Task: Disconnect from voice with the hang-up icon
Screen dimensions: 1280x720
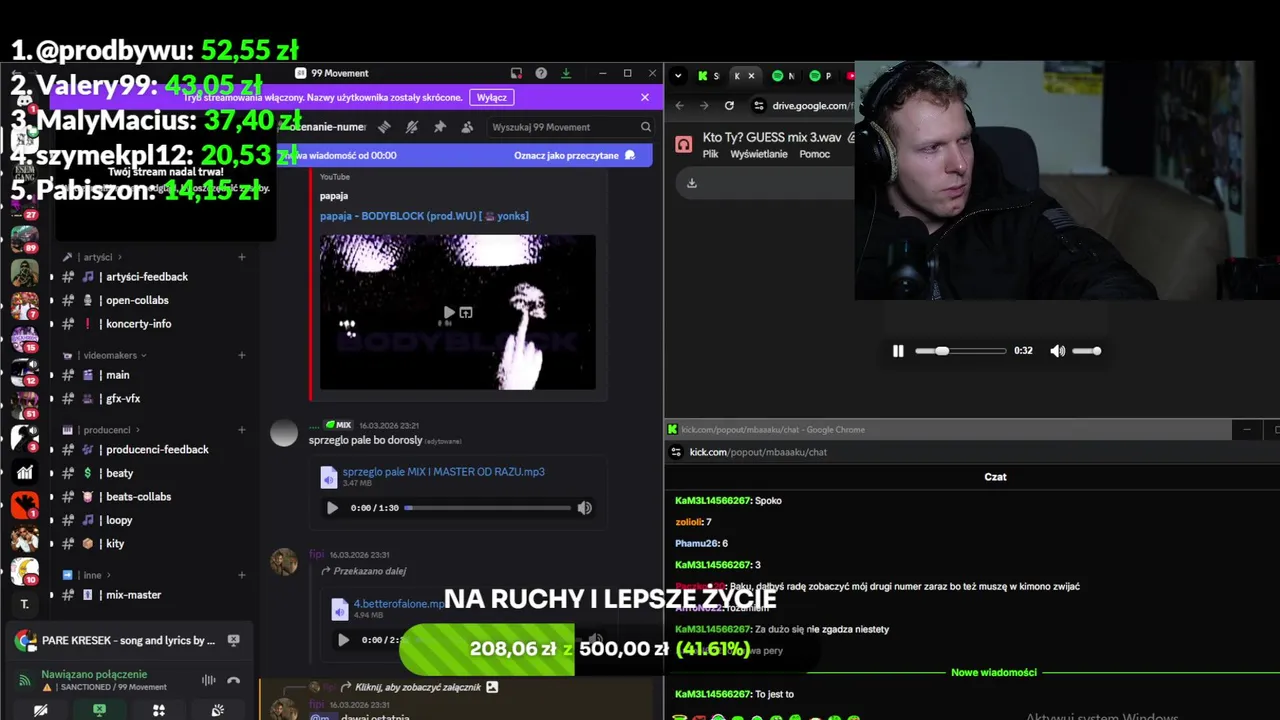Action: [x=234, y=680]
